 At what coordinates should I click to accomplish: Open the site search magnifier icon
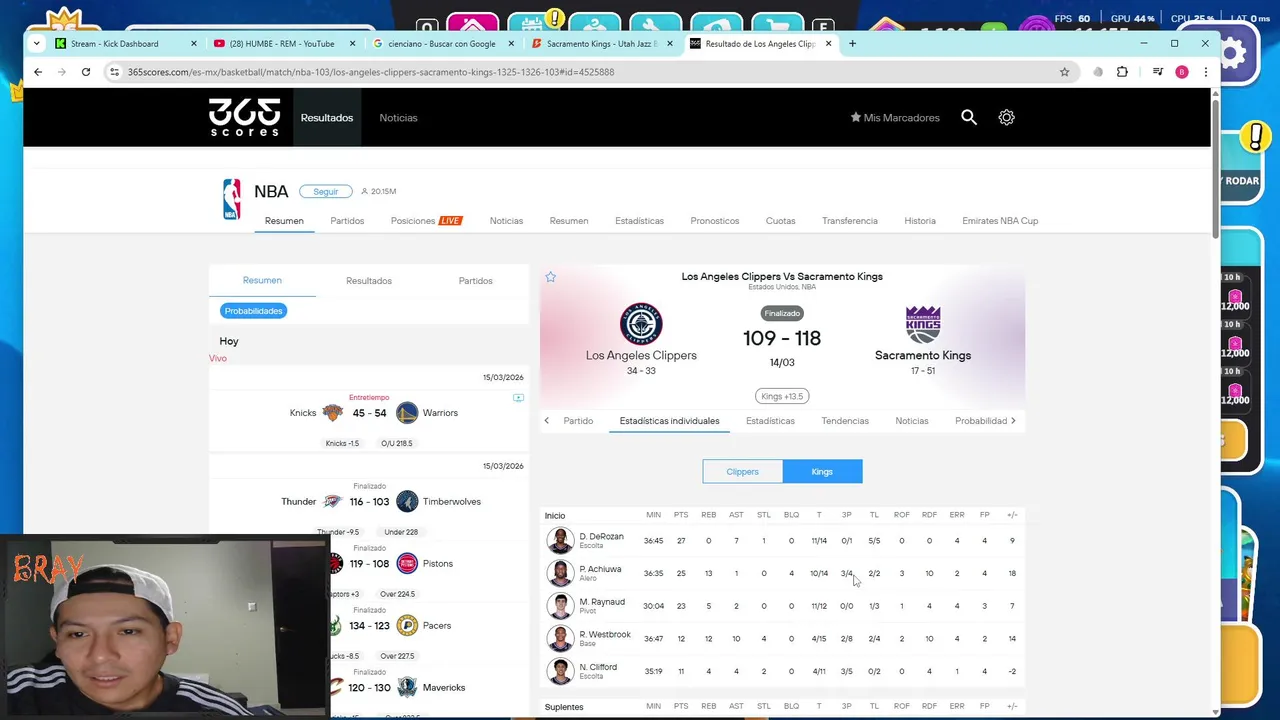click(969, 117)
